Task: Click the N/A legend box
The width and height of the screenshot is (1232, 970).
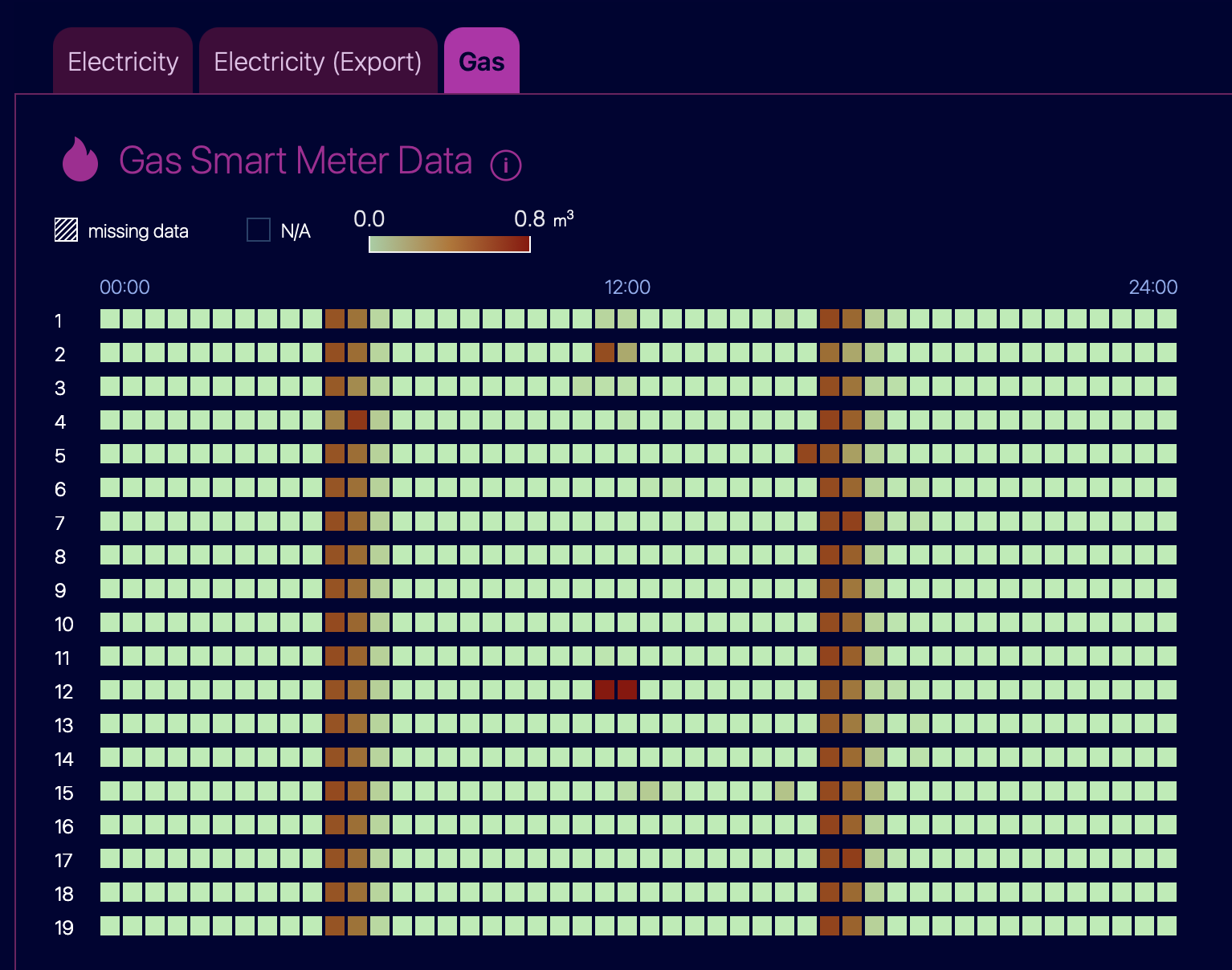Action: pos(259,230)
